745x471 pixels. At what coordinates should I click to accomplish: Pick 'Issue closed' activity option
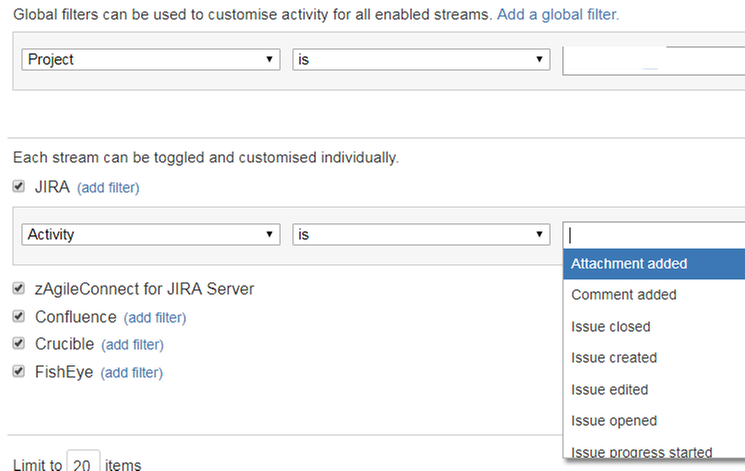pos(654,327)
